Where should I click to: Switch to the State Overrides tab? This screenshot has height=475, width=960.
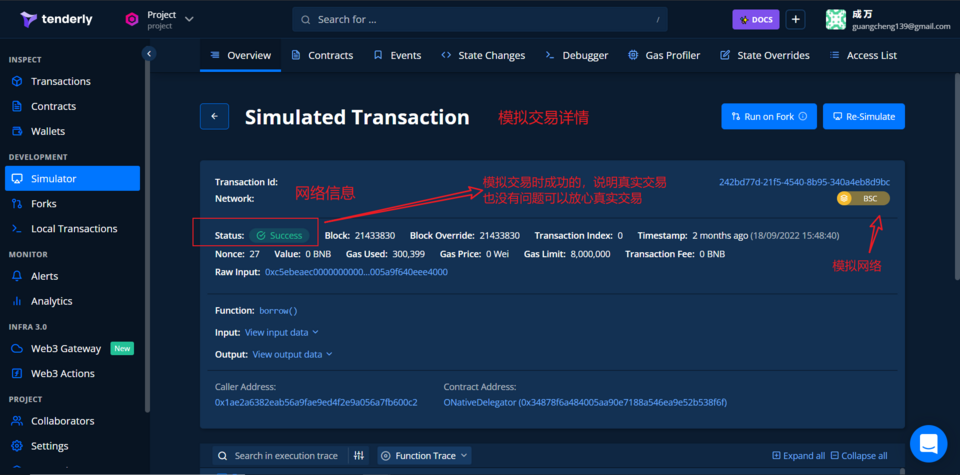pos(765,55)
